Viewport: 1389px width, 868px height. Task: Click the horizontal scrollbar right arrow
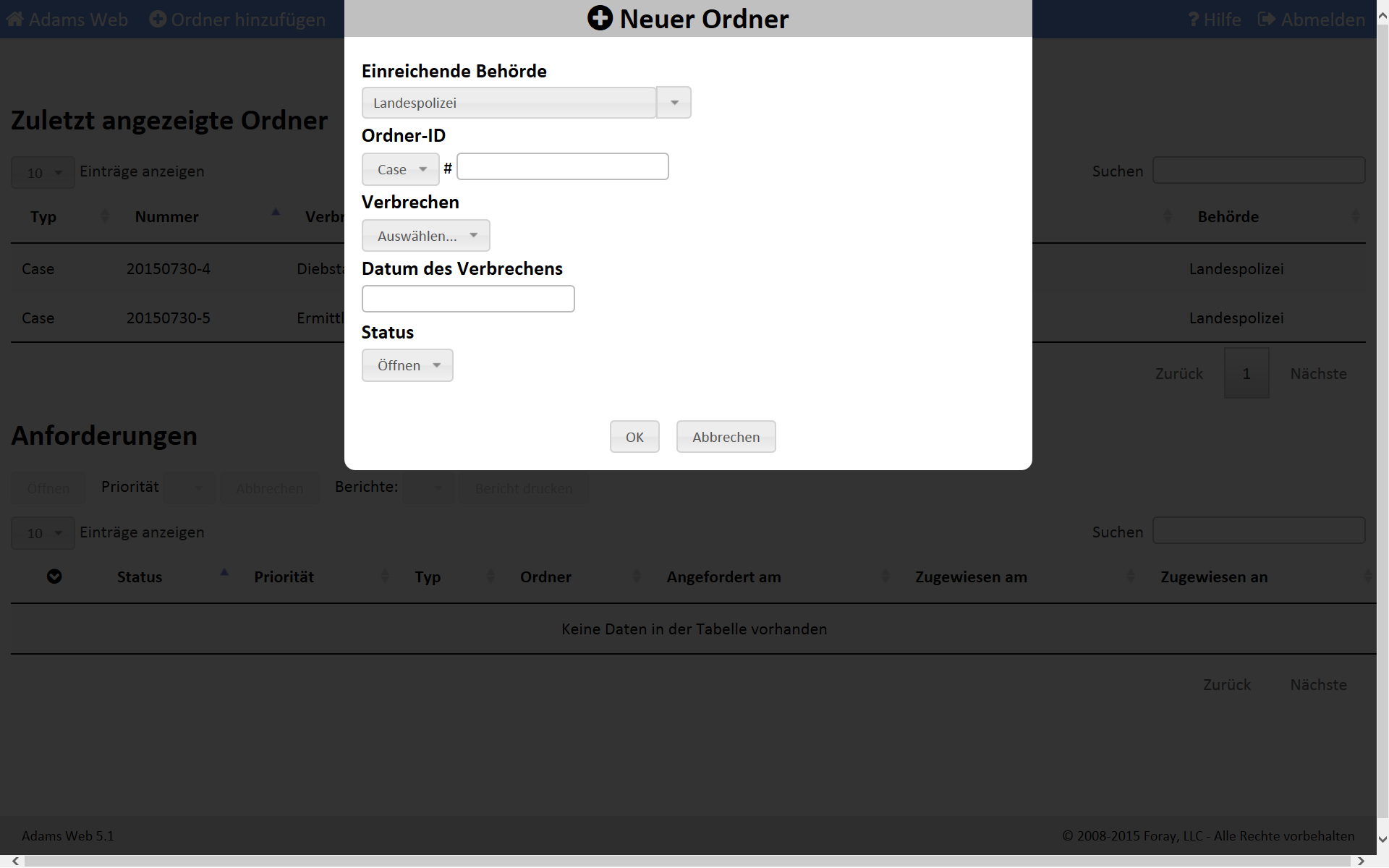(1361, 861)
